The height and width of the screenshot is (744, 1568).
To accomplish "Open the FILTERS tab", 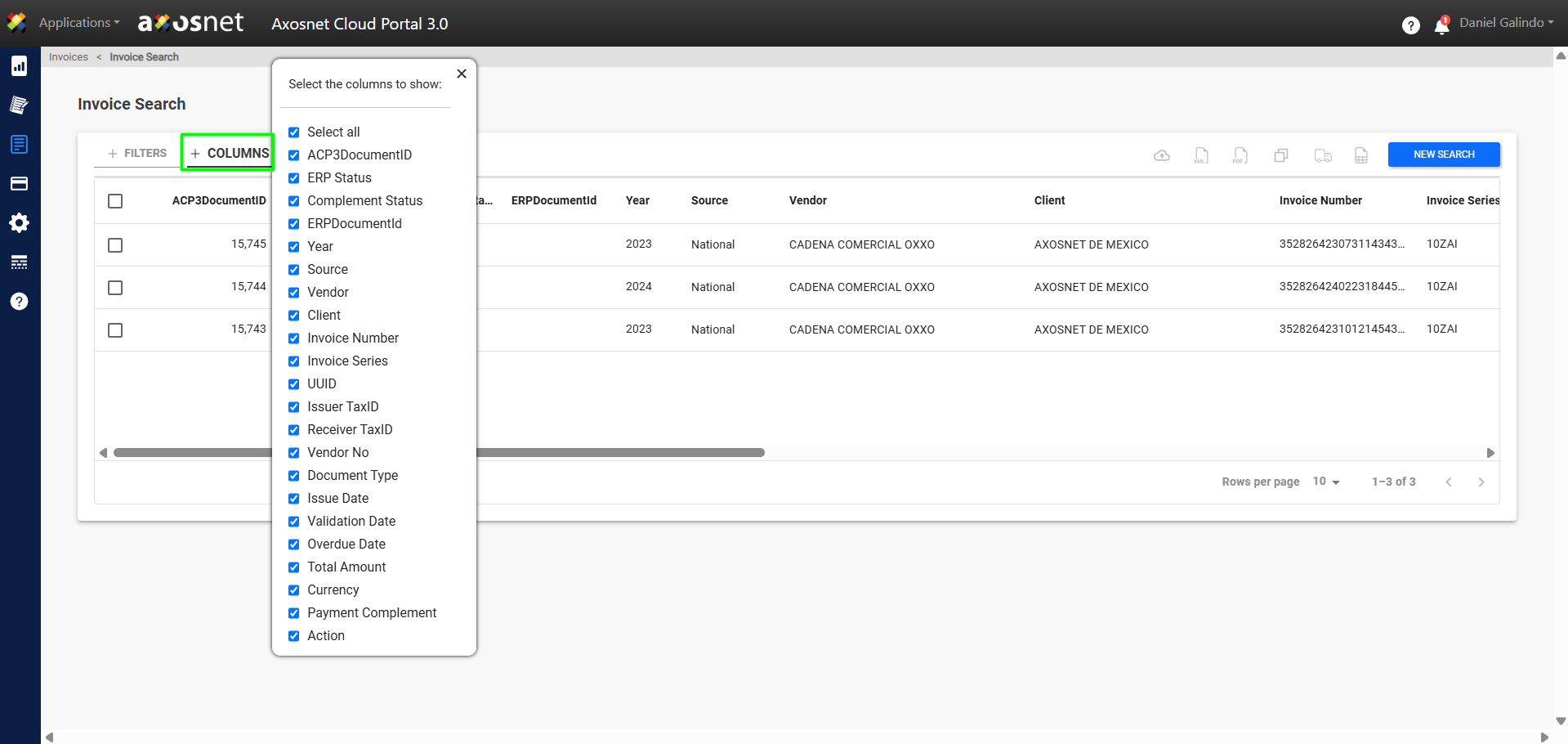I will [x=137, y=153].
